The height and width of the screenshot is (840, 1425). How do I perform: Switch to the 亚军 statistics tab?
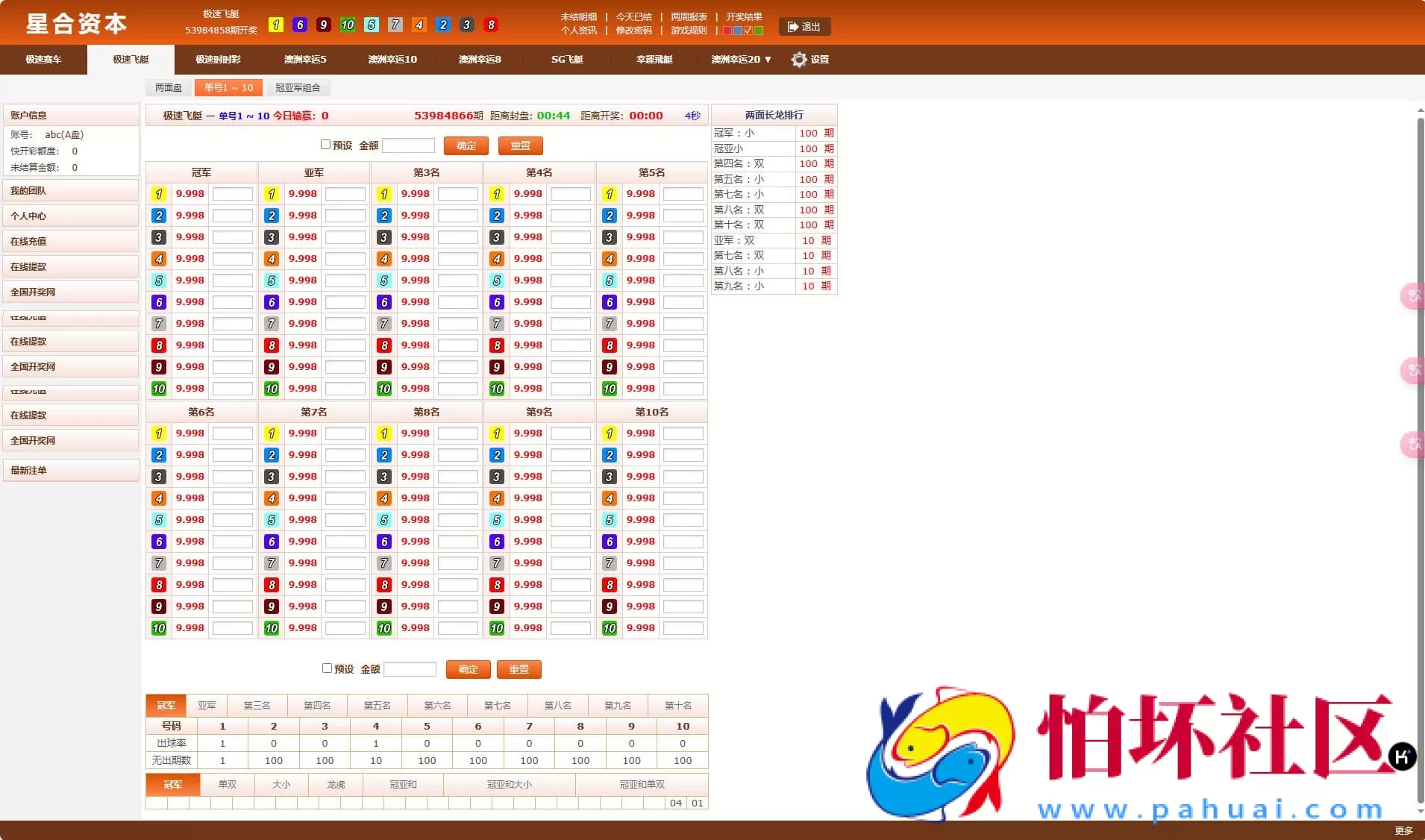(x=207, y=705)
